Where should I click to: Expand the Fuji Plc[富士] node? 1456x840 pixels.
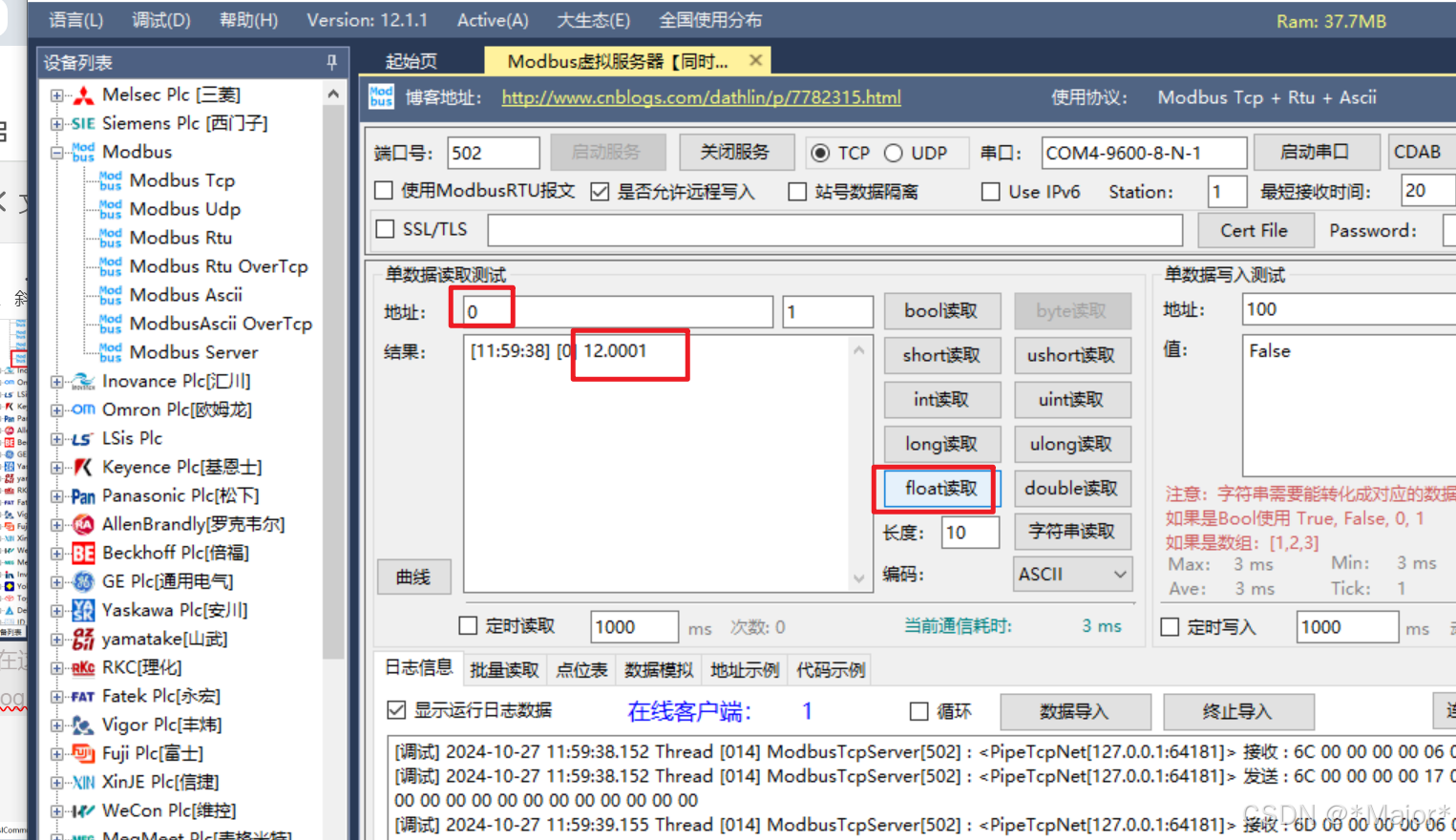coord(56,753)
